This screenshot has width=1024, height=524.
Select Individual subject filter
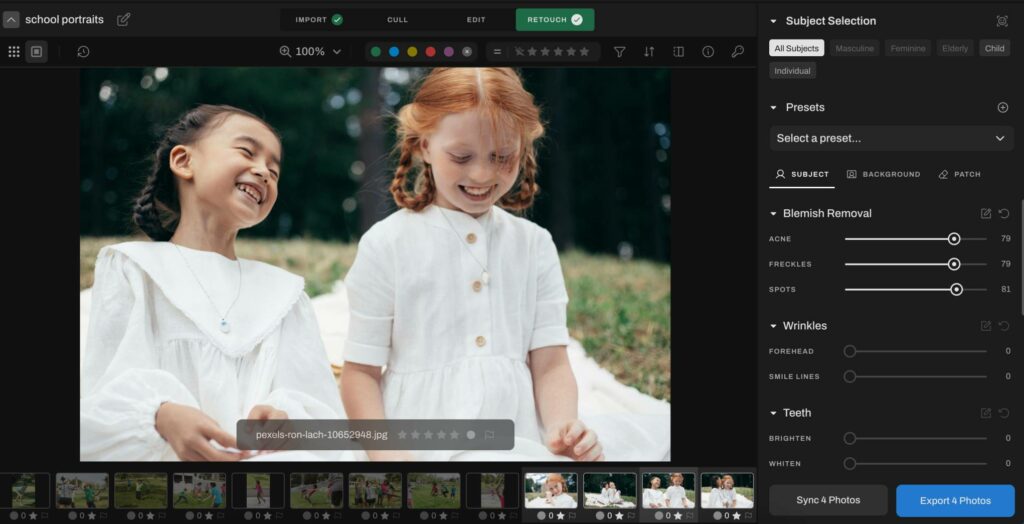[x=792, y=71]
